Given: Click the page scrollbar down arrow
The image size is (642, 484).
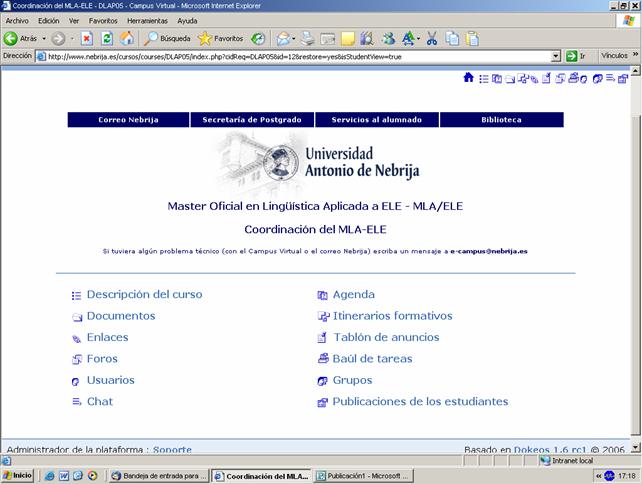Looking at the screenshot, I should (635, 448).
